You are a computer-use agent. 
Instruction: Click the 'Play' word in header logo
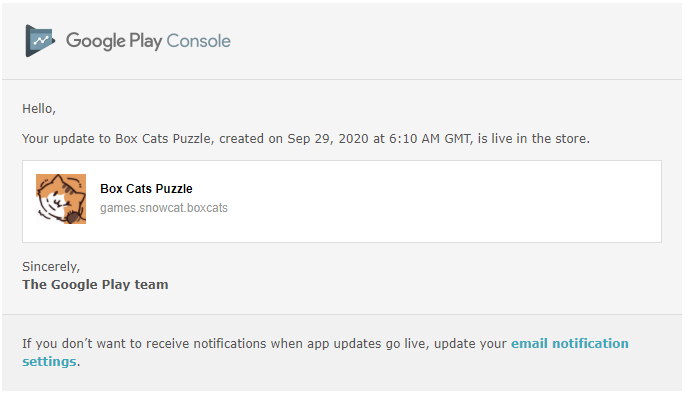[146, 41]
